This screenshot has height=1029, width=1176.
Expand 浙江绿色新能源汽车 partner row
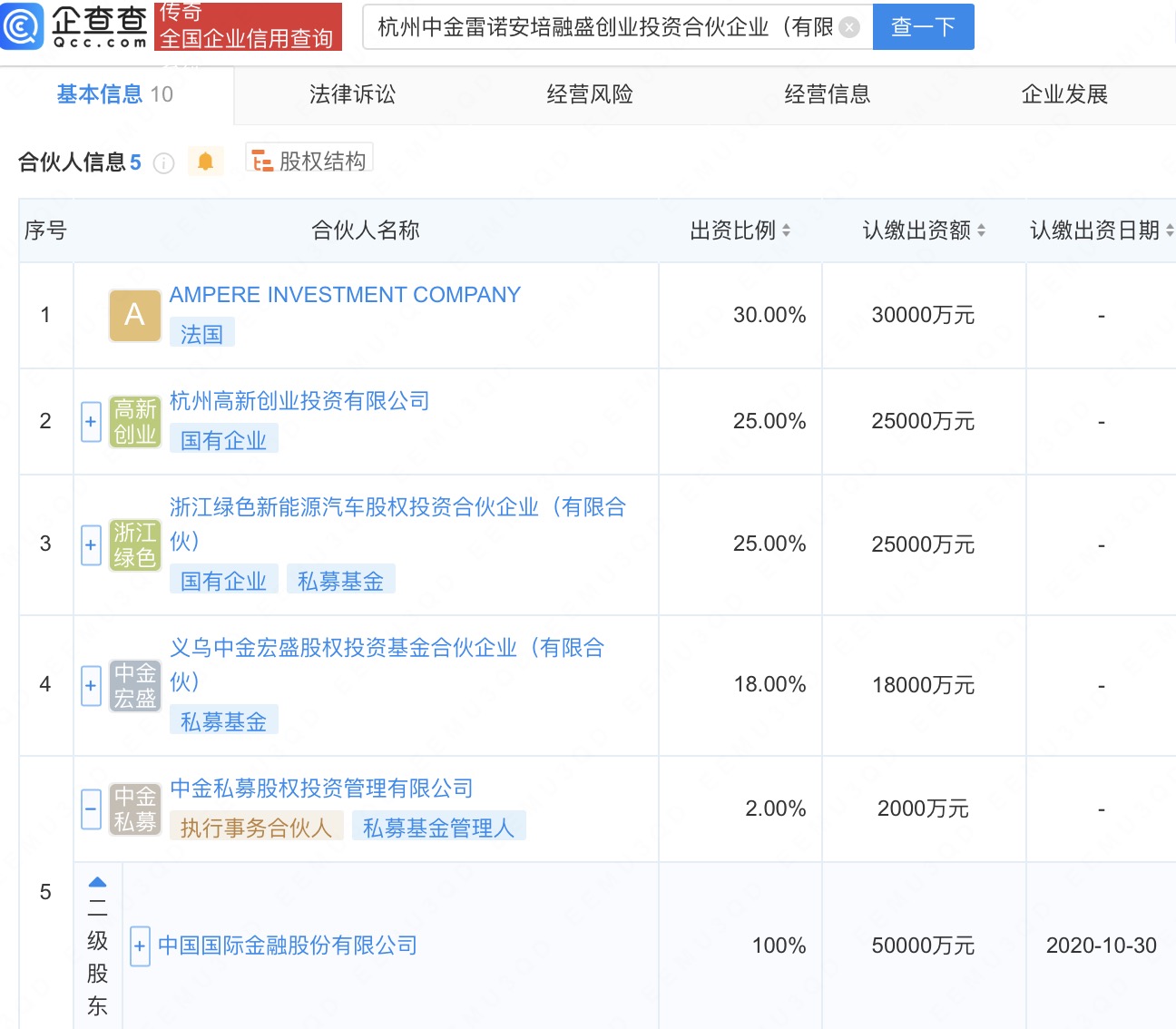(x=91, y=544)
